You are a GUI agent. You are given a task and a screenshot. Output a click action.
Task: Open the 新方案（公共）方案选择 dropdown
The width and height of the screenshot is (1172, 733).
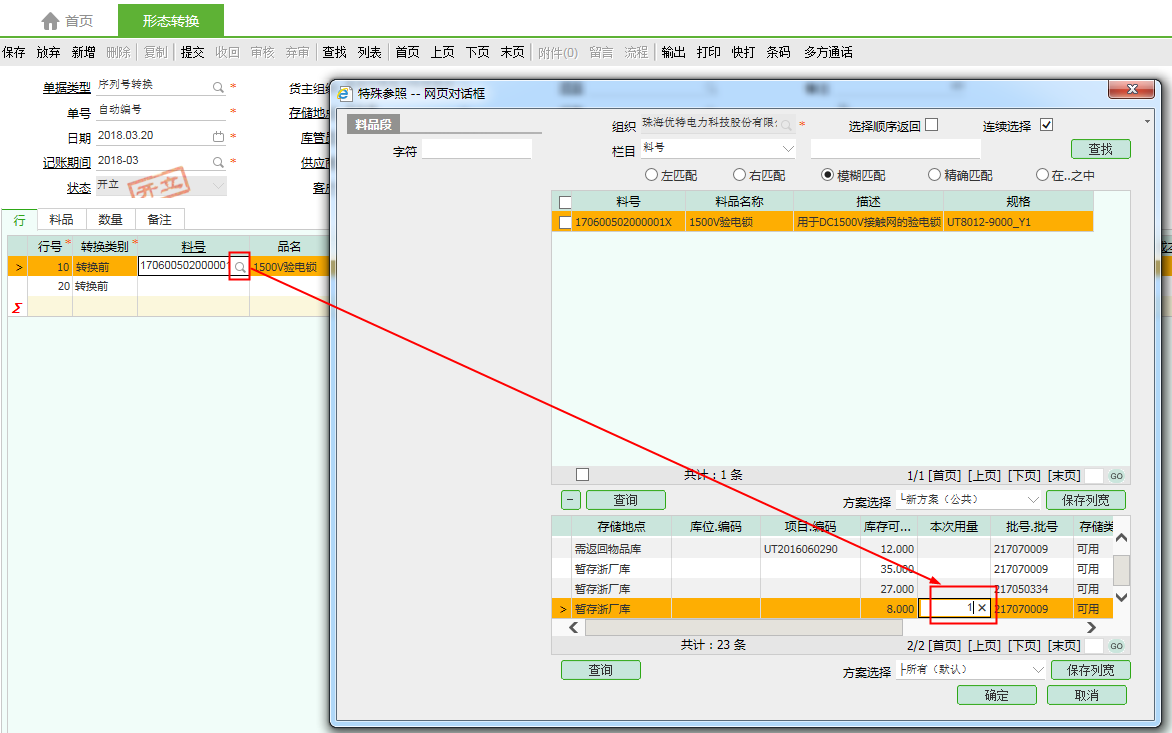click(1033, 499)
